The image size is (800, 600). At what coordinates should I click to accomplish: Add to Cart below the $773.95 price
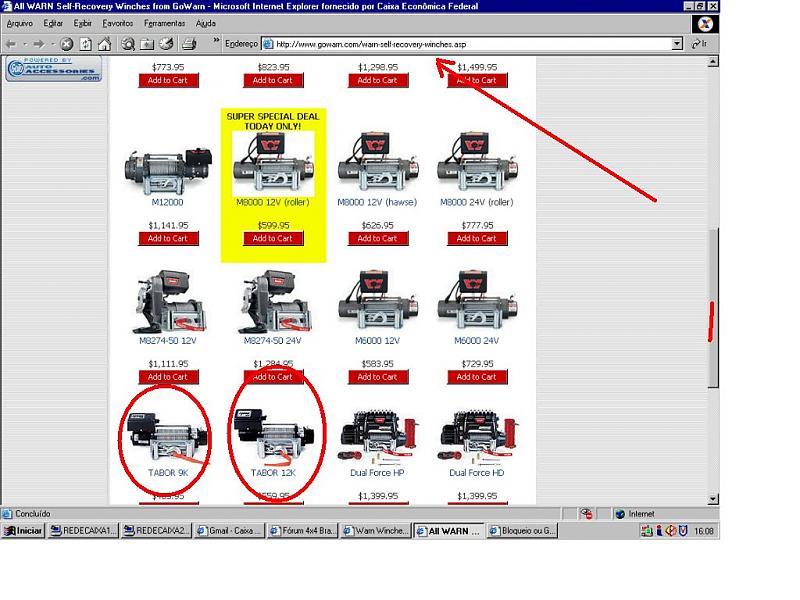pos(168,81)
